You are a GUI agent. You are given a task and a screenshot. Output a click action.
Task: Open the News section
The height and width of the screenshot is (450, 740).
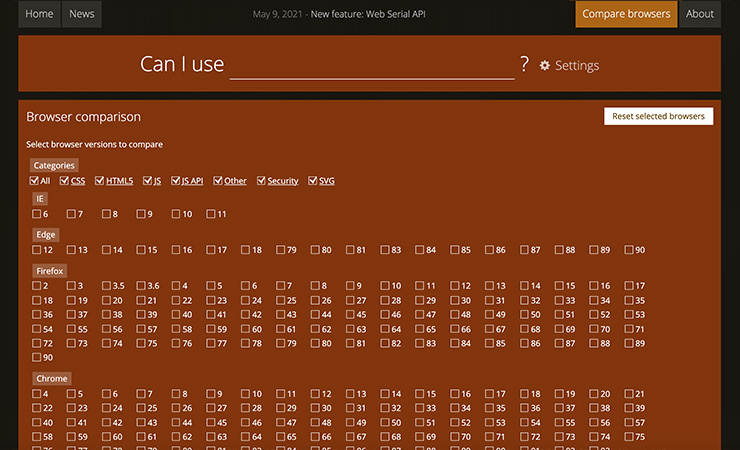82,14
